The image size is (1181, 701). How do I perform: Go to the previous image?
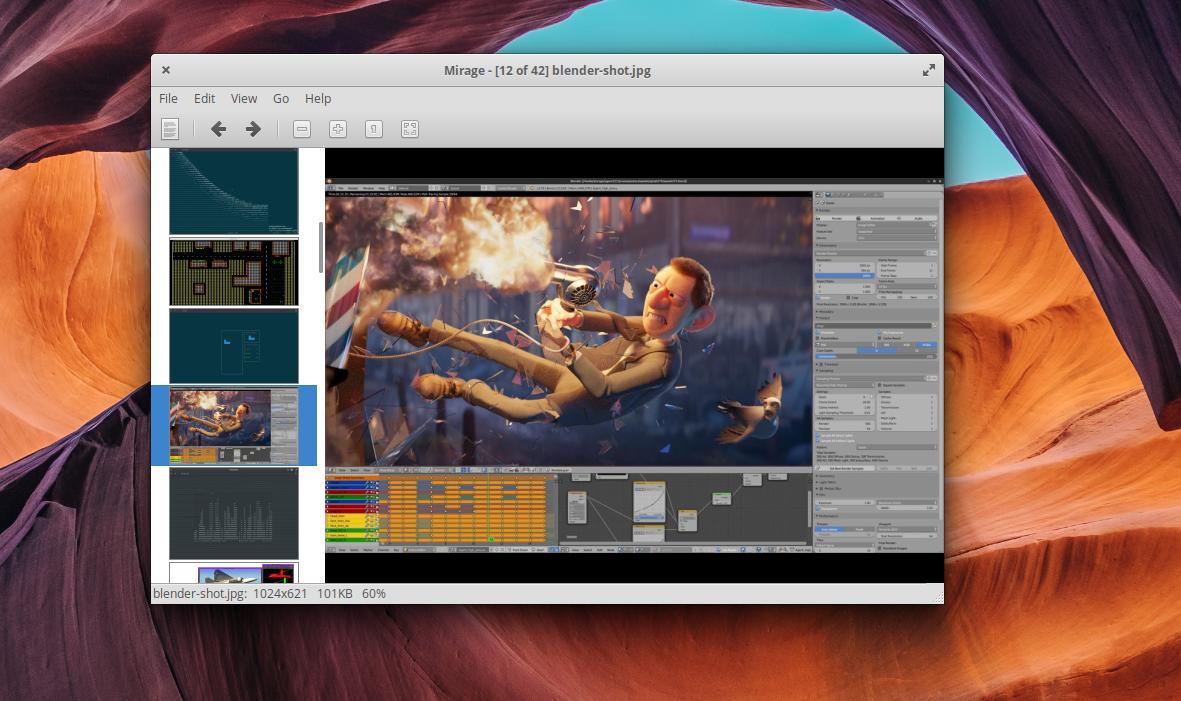pyautogui.click(x=218, y=129)
